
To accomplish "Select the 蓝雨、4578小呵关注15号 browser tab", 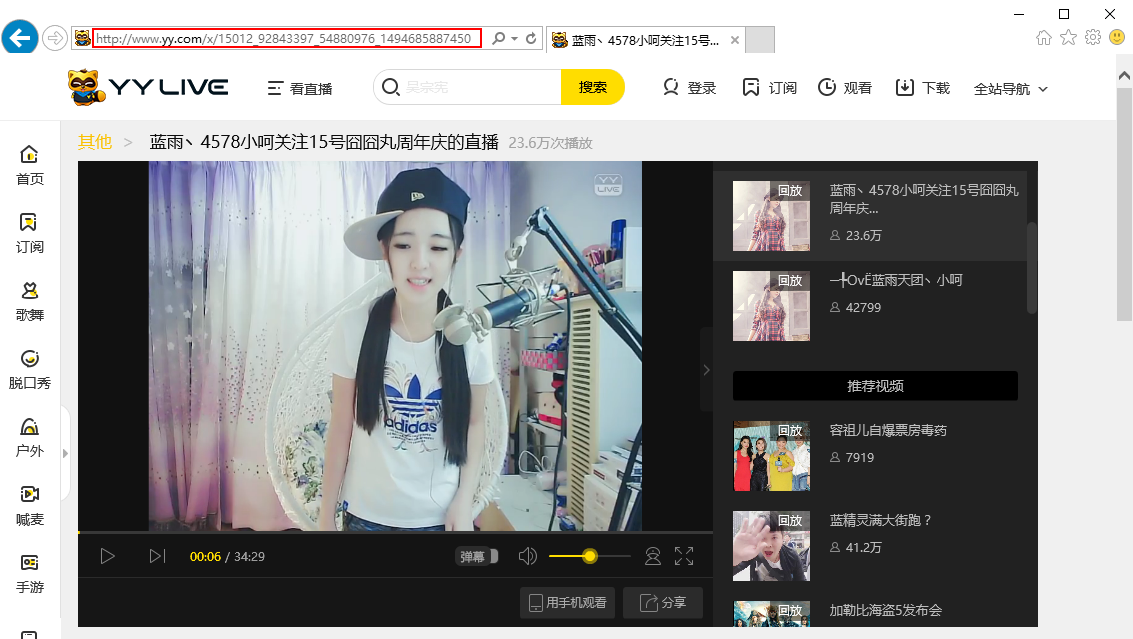I will (645, 40).
